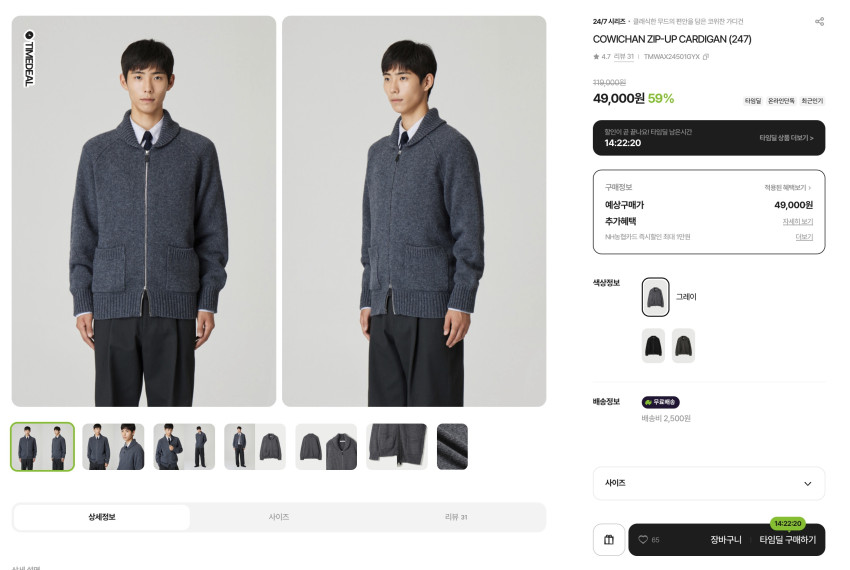
Task: Click the star rating 4.7 icon
Action: [x=597, y=57]
